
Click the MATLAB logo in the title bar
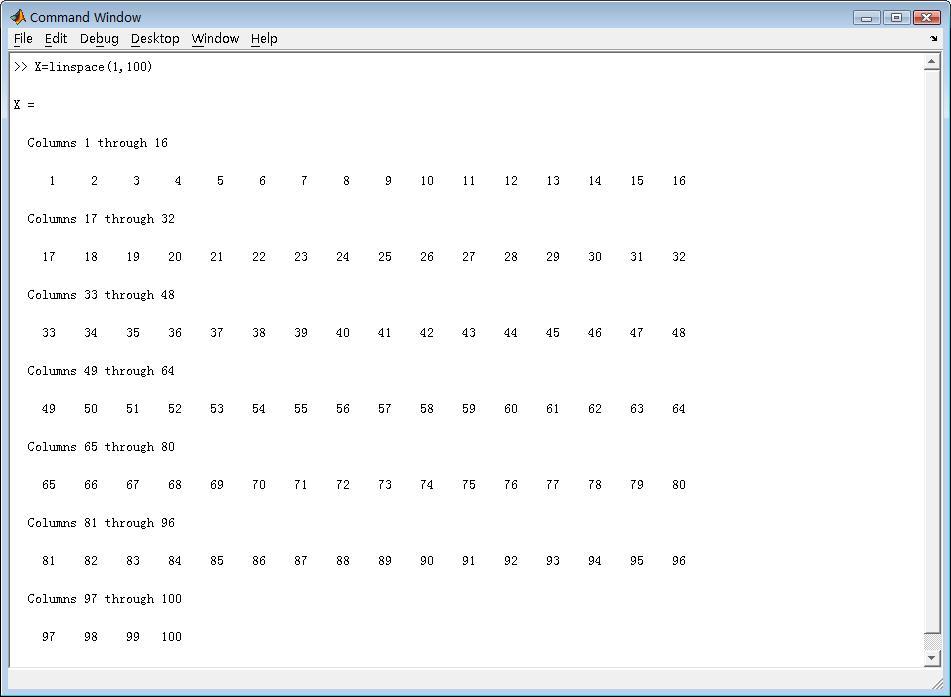[x=18, y=17]
